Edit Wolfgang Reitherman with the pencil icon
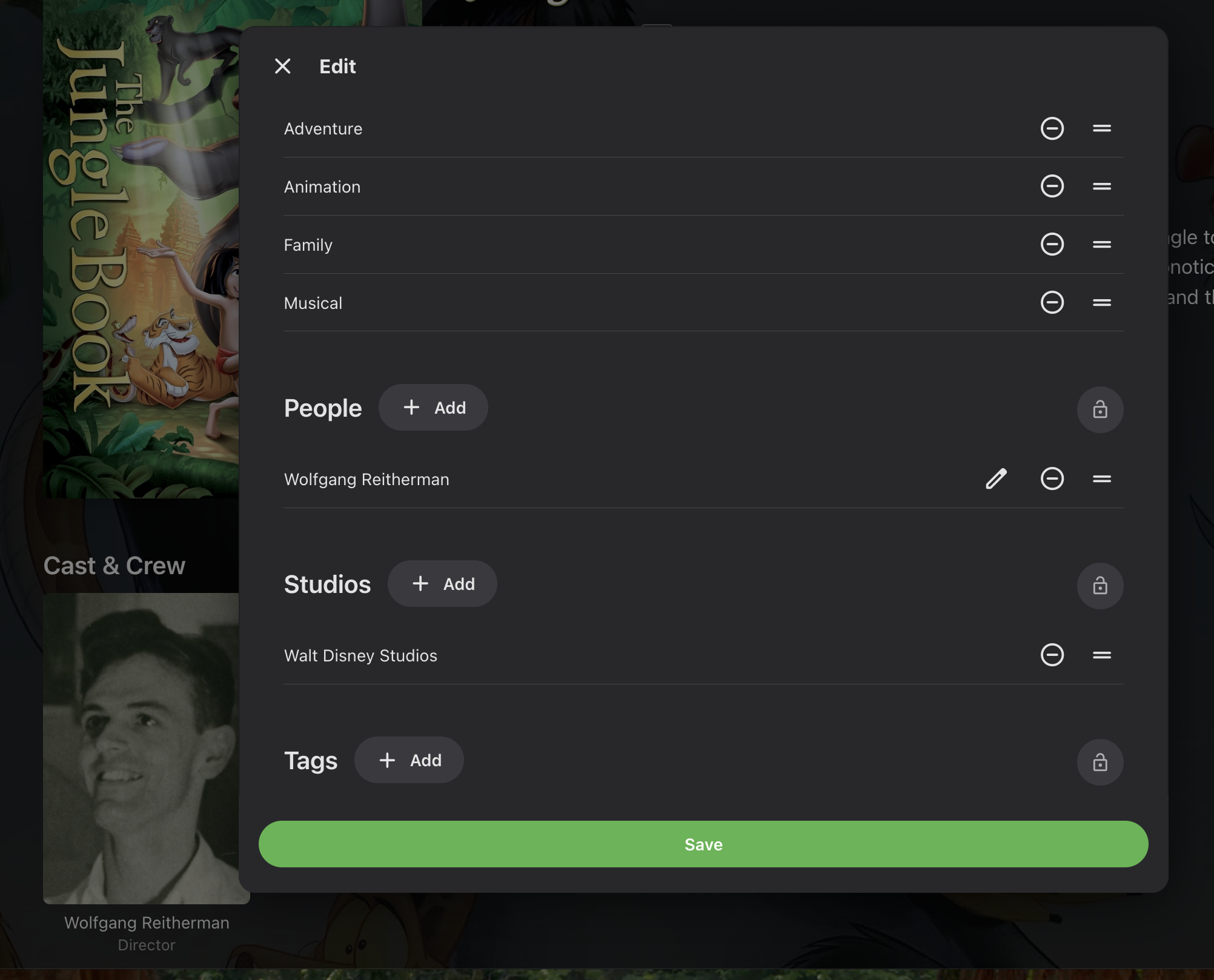1214x980 pixels. click(x=996, y=478)
